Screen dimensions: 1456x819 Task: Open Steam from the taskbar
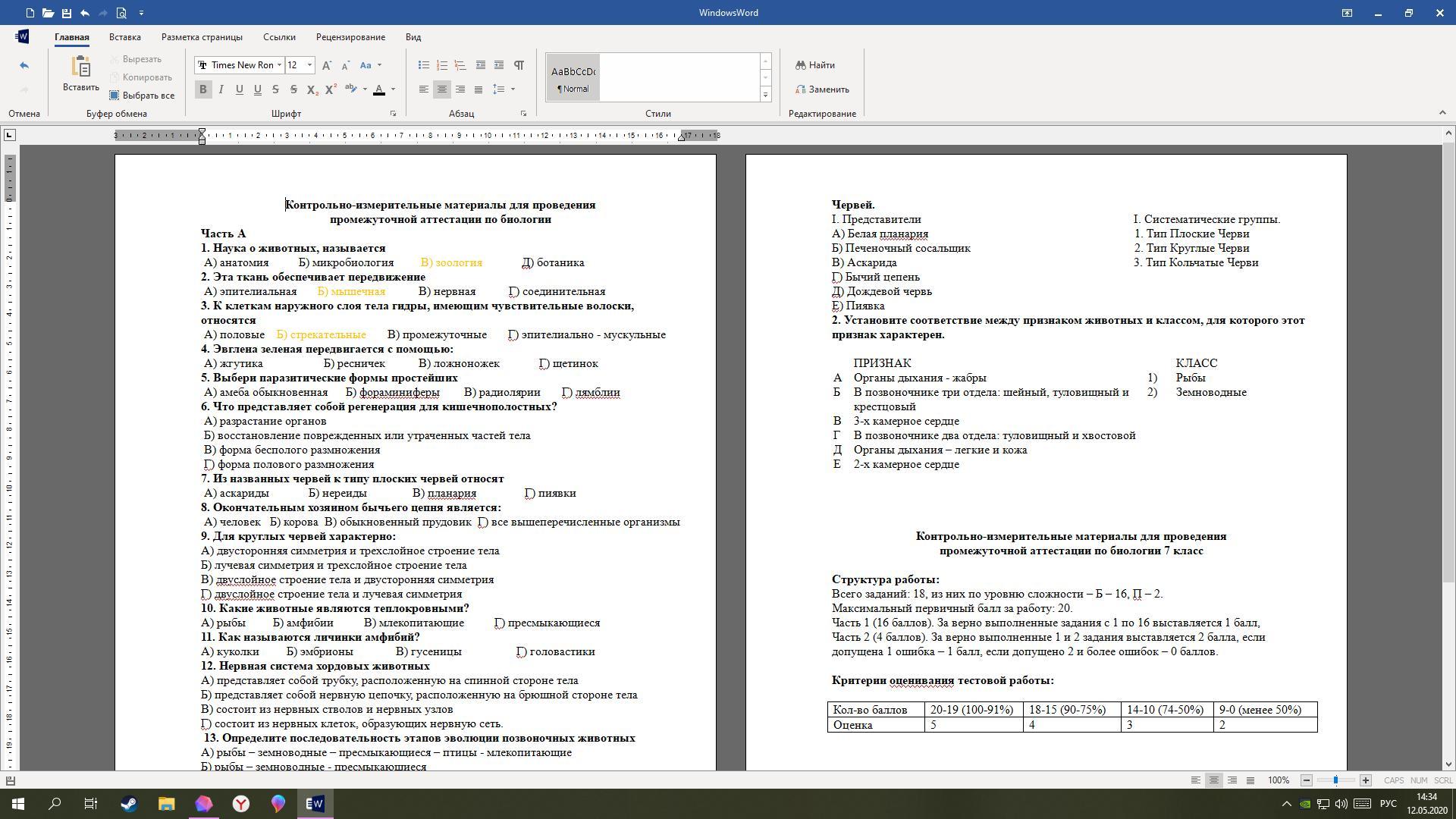coord(129,804)
